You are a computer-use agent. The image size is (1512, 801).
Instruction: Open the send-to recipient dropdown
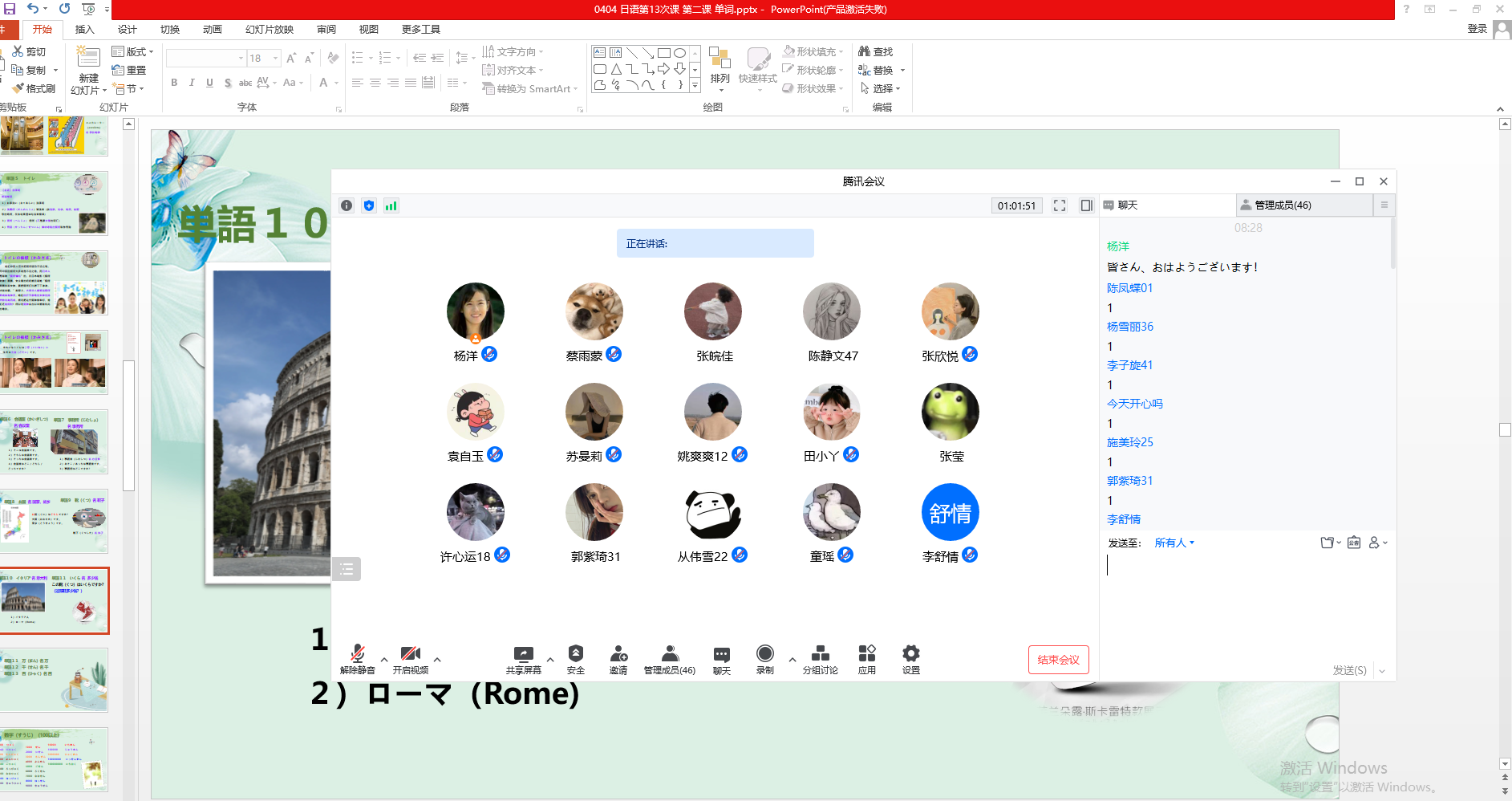(1174, 543)
